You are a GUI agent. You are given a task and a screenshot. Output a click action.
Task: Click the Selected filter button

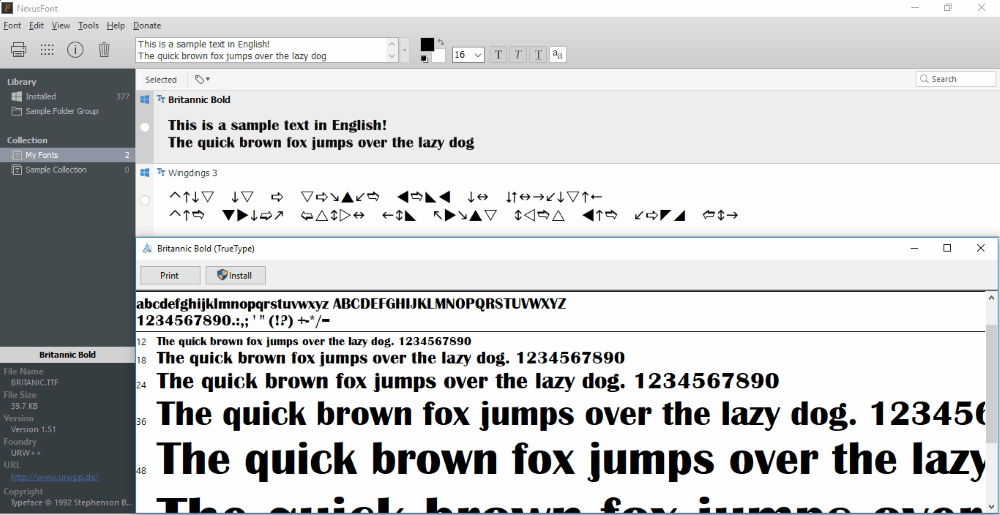pyautogui.click(x=161, y=80)
